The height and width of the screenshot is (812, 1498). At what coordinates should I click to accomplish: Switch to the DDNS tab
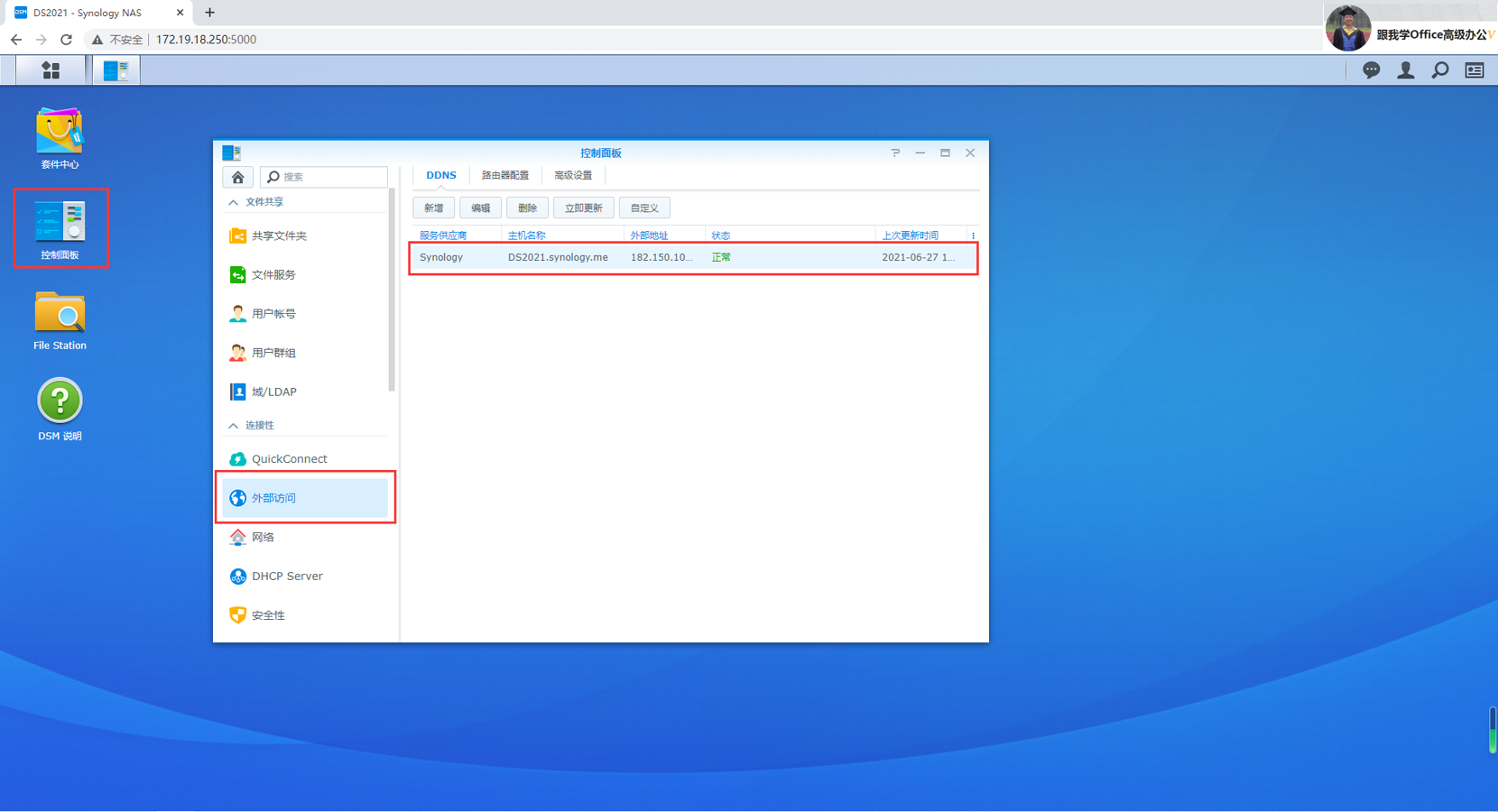pos(441,175)
